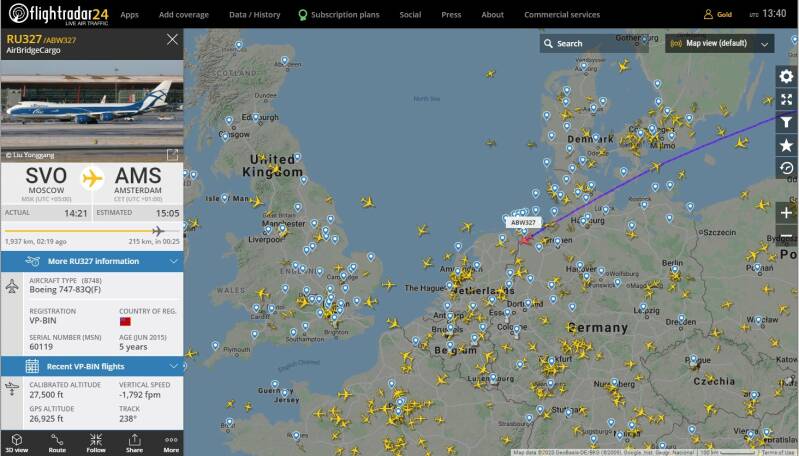
Task: Show the flight Route
Action: tap(57, 443)
